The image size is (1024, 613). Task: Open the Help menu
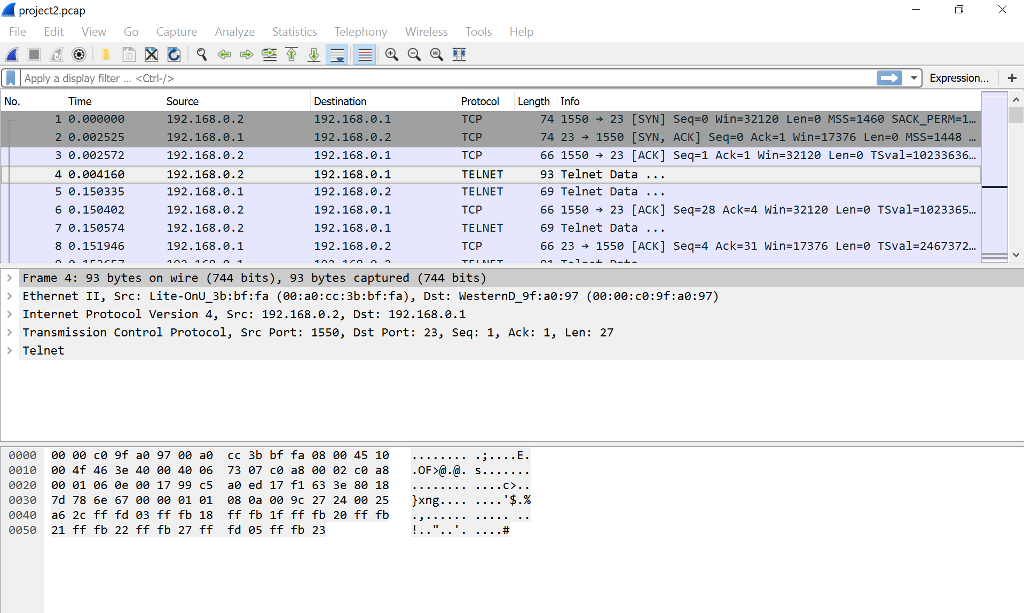521,32
